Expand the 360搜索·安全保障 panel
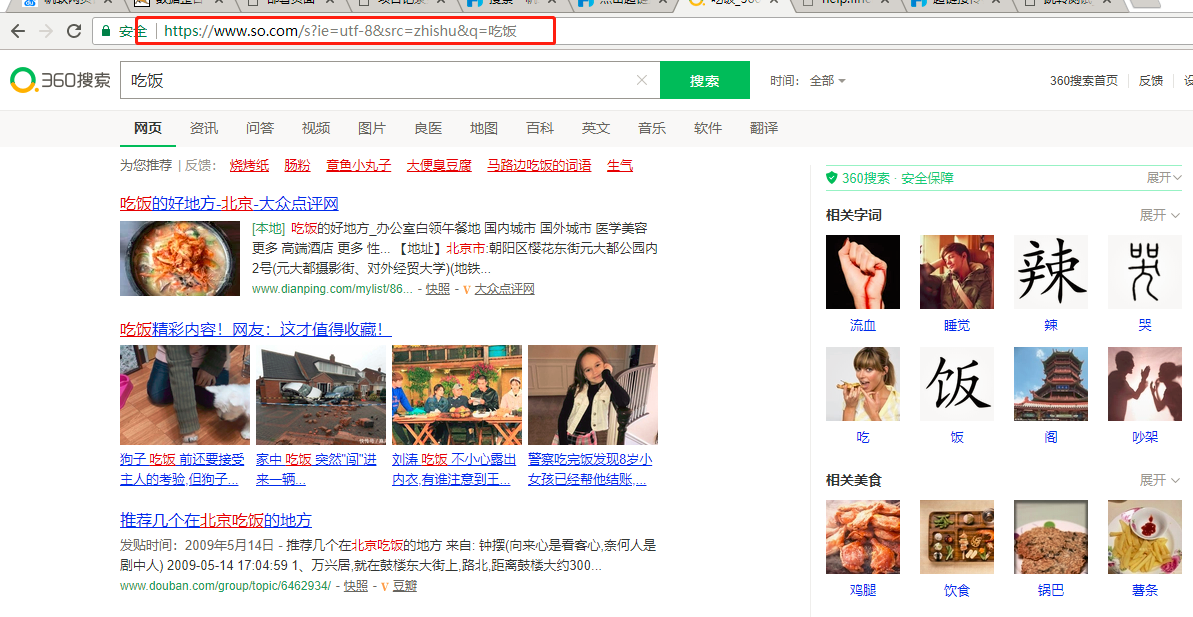Image resolution: width=1193 pixels, height=617 pixels. [1164, 177]
